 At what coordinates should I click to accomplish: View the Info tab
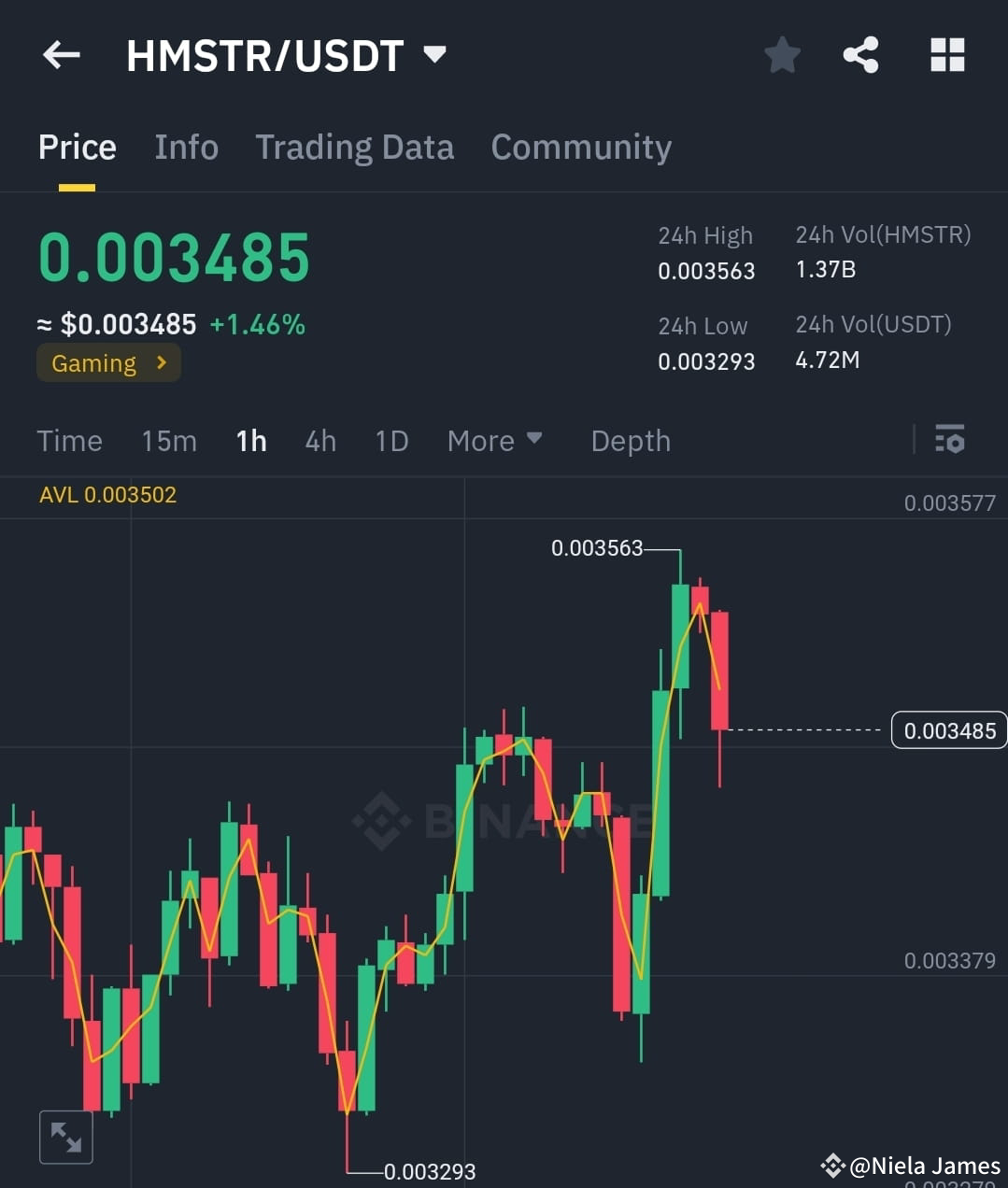tap(186, 147)
